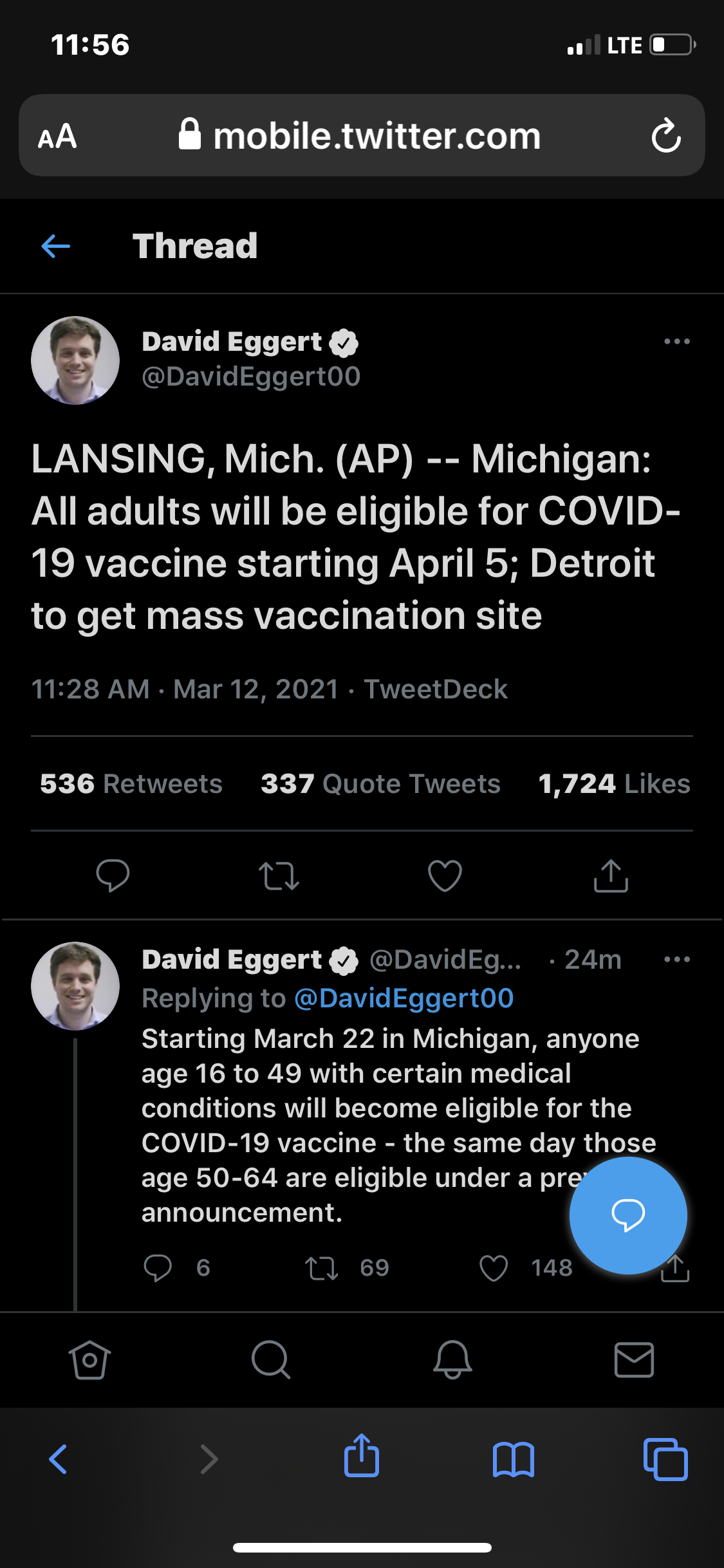724x1568 pixels.
Task: Reload the page in Safari address bar
Action: pos(665,136)
